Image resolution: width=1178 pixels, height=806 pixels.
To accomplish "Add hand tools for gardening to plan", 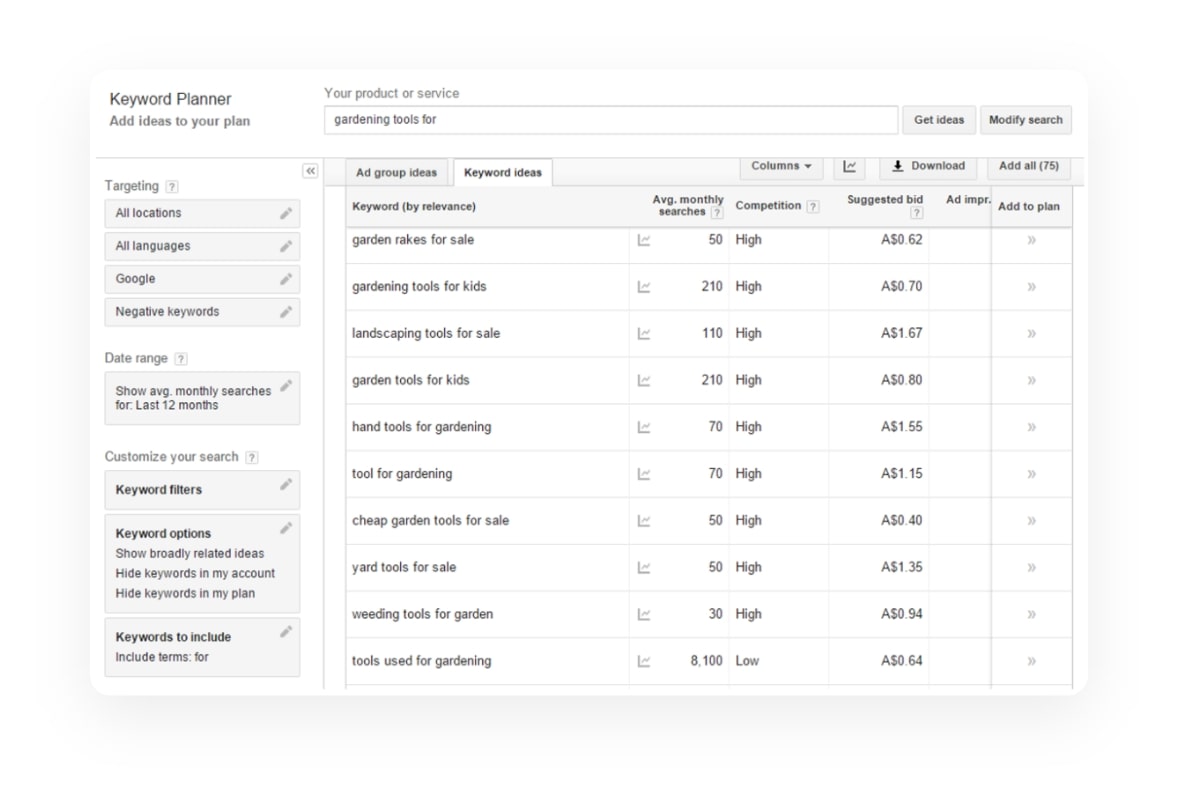I will (x=1032, y=427).
